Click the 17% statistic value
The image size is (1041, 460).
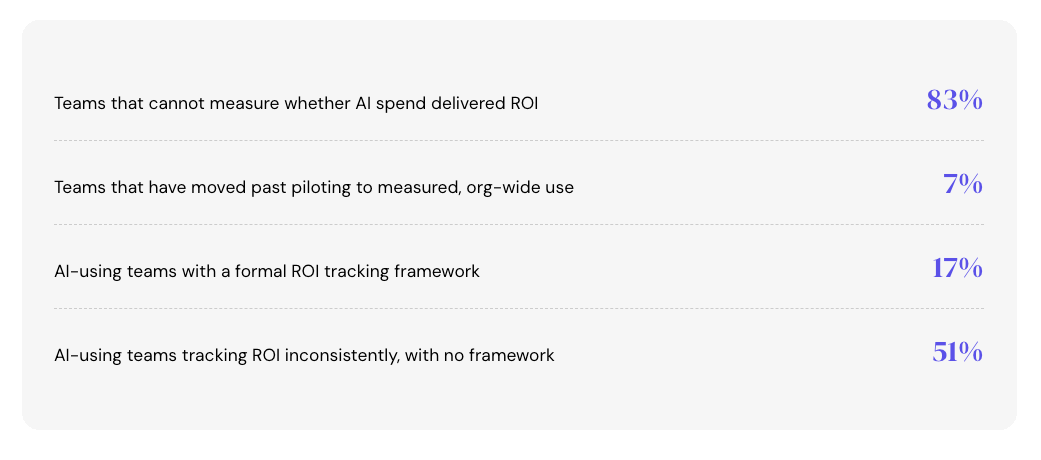click(x=957, y=269)
